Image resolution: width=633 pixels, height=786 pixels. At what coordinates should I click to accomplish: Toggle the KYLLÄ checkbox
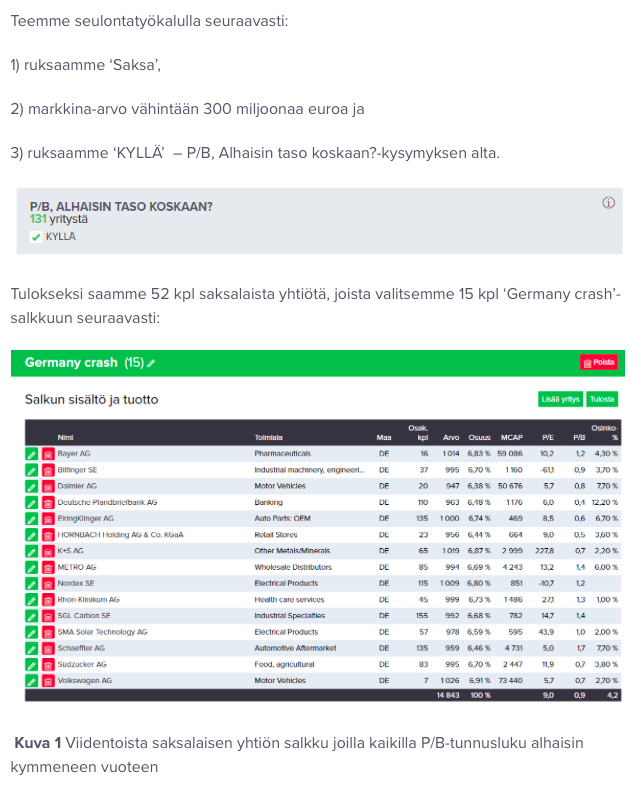[x=36, y=237]
